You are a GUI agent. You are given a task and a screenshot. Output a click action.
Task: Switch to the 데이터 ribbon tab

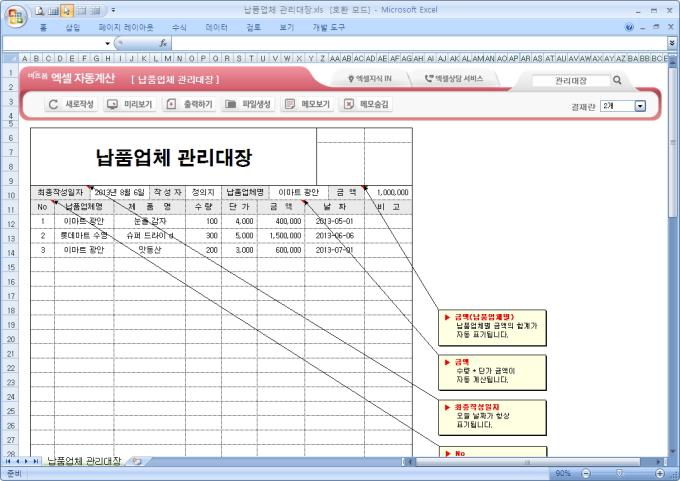pos(215,28)
